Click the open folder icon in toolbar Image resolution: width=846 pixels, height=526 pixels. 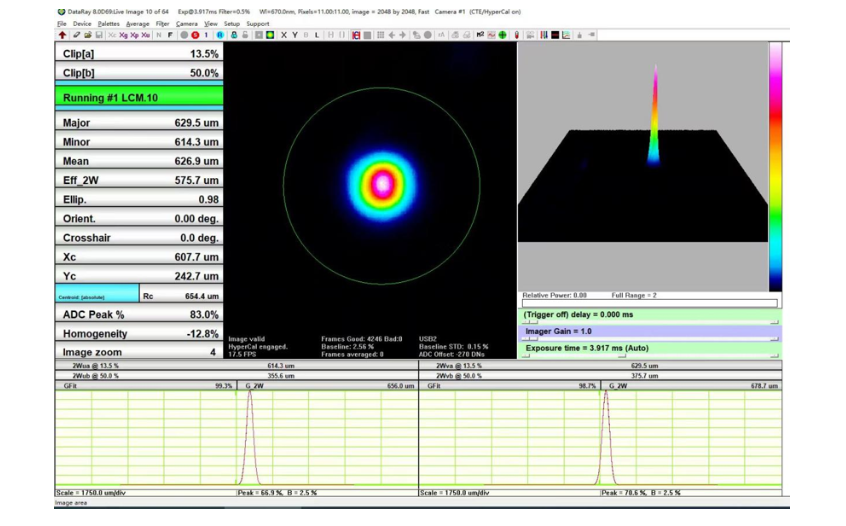pos(87,35)
